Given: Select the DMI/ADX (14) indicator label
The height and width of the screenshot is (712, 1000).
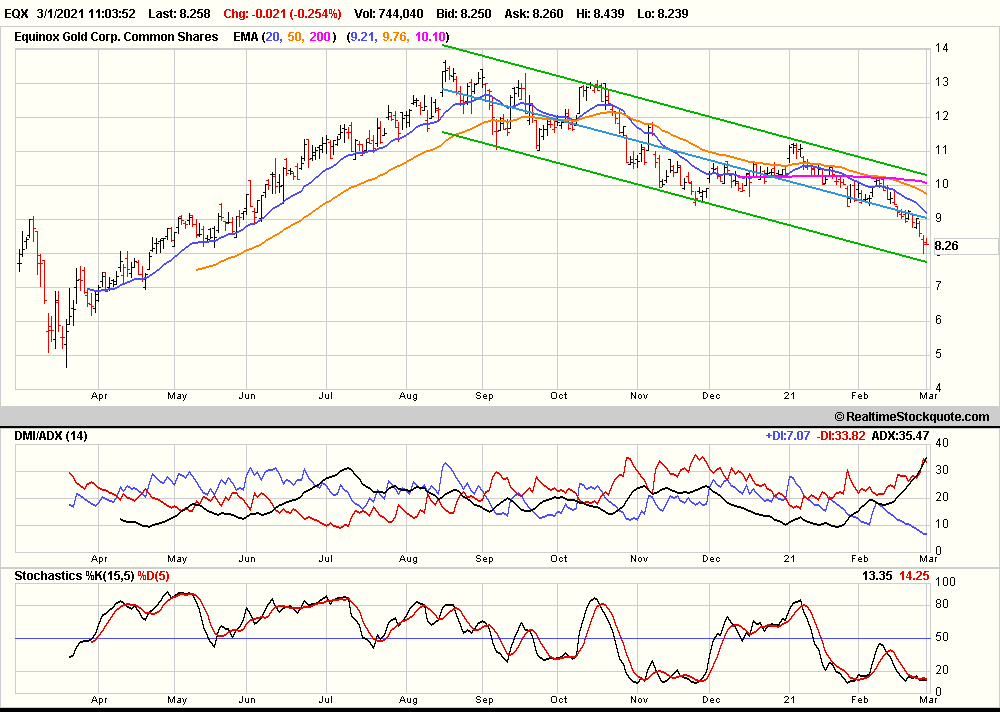Looking at the screenshot, I should (x=52, y=436).
